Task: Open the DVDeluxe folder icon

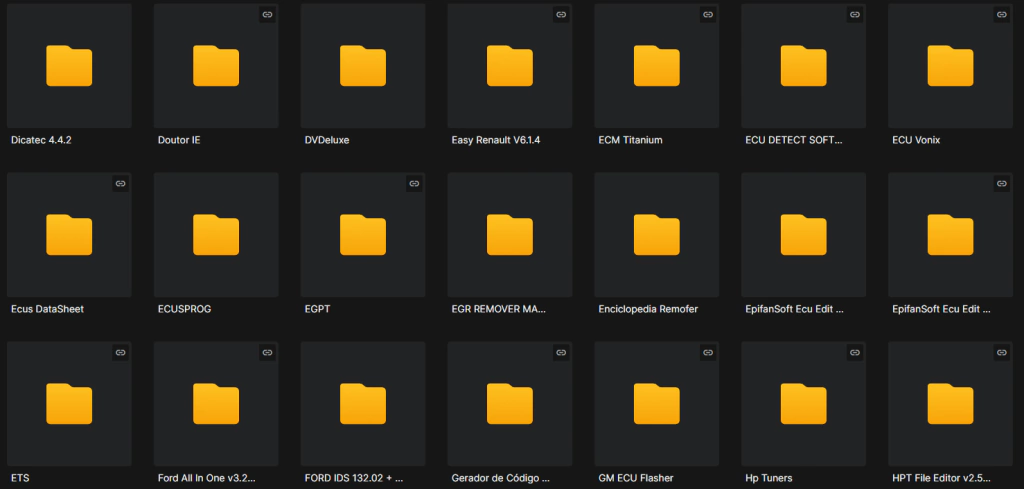Action: coord(363,66)
